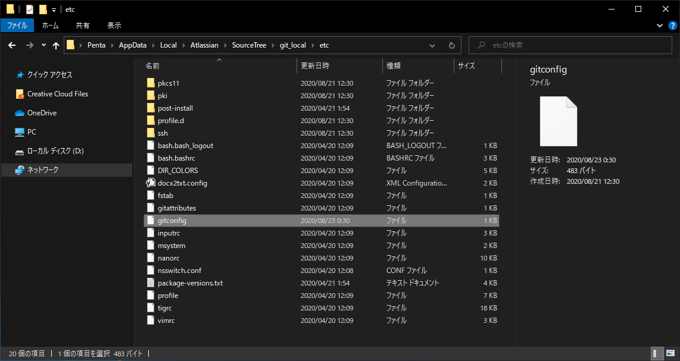Viewport: 680px width, 361px height.
Task: Select the docx2txt.config file name
Action: click(x=182, y=183)
